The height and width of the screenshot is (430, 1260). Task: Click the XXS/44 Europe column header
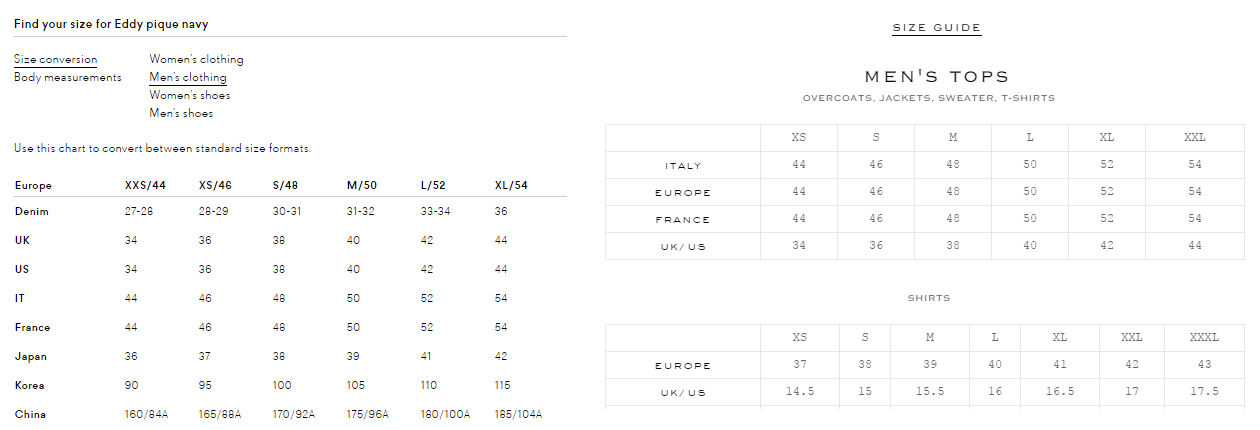[145, 185]
